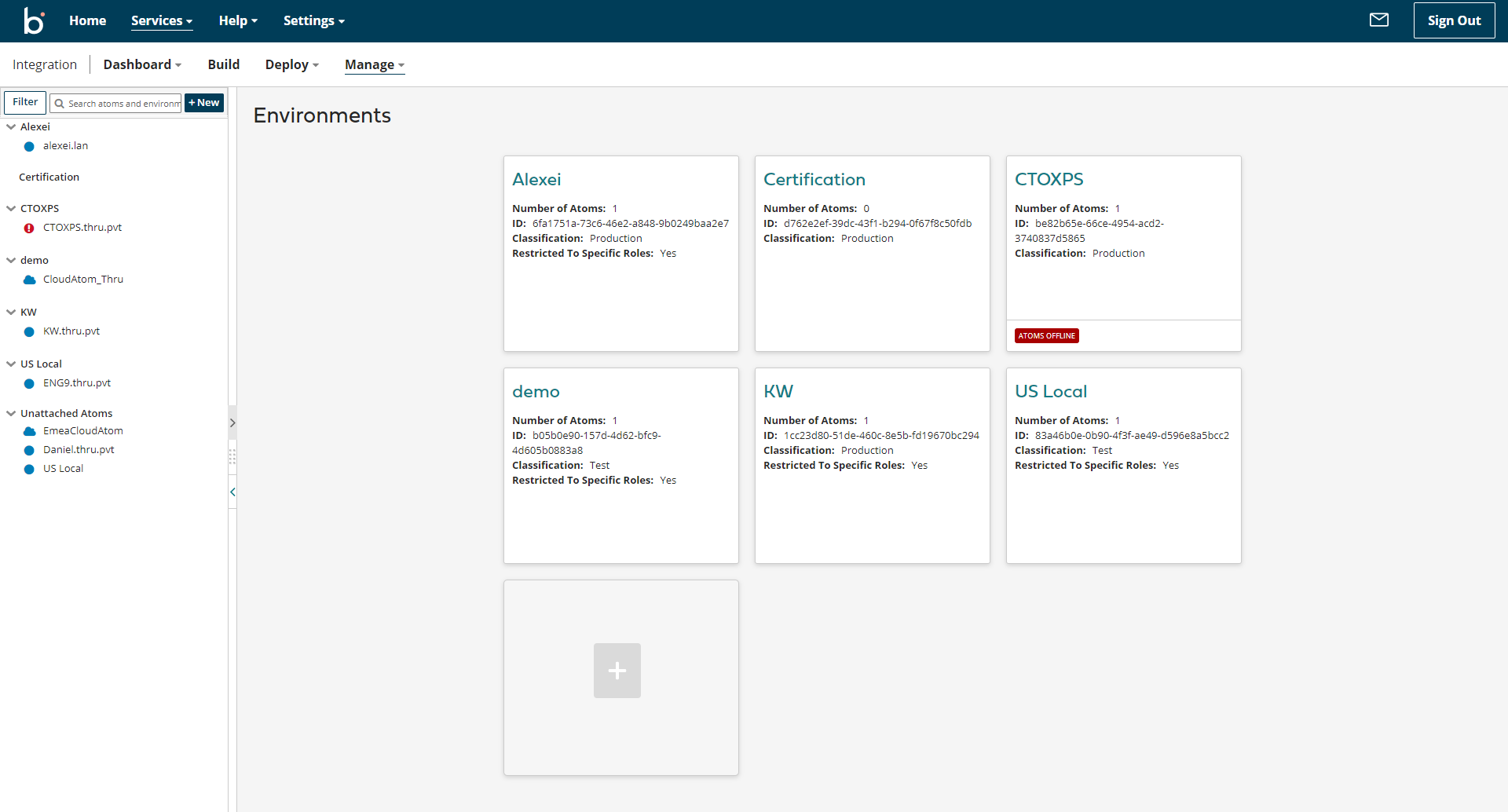This screenshot has height=812, width=1508.
Task: Click the Boomi logo icon
Action: (x=34, y=21)
